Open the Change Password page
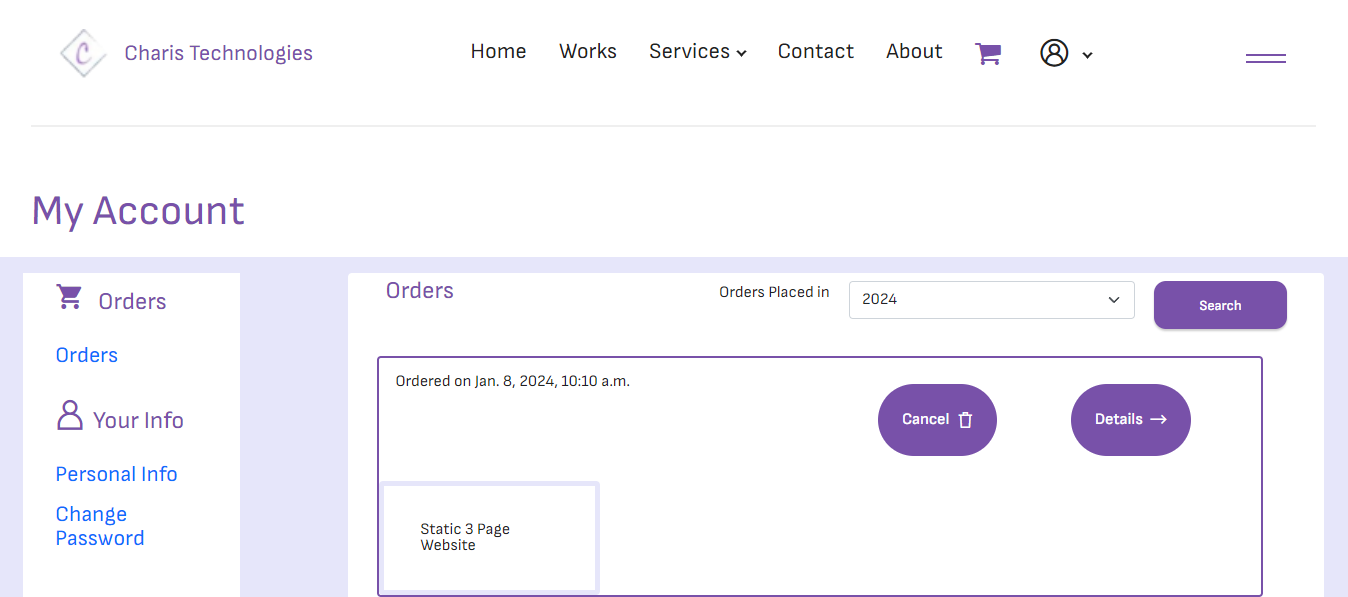1348x597 pixels. coord(99,525)
